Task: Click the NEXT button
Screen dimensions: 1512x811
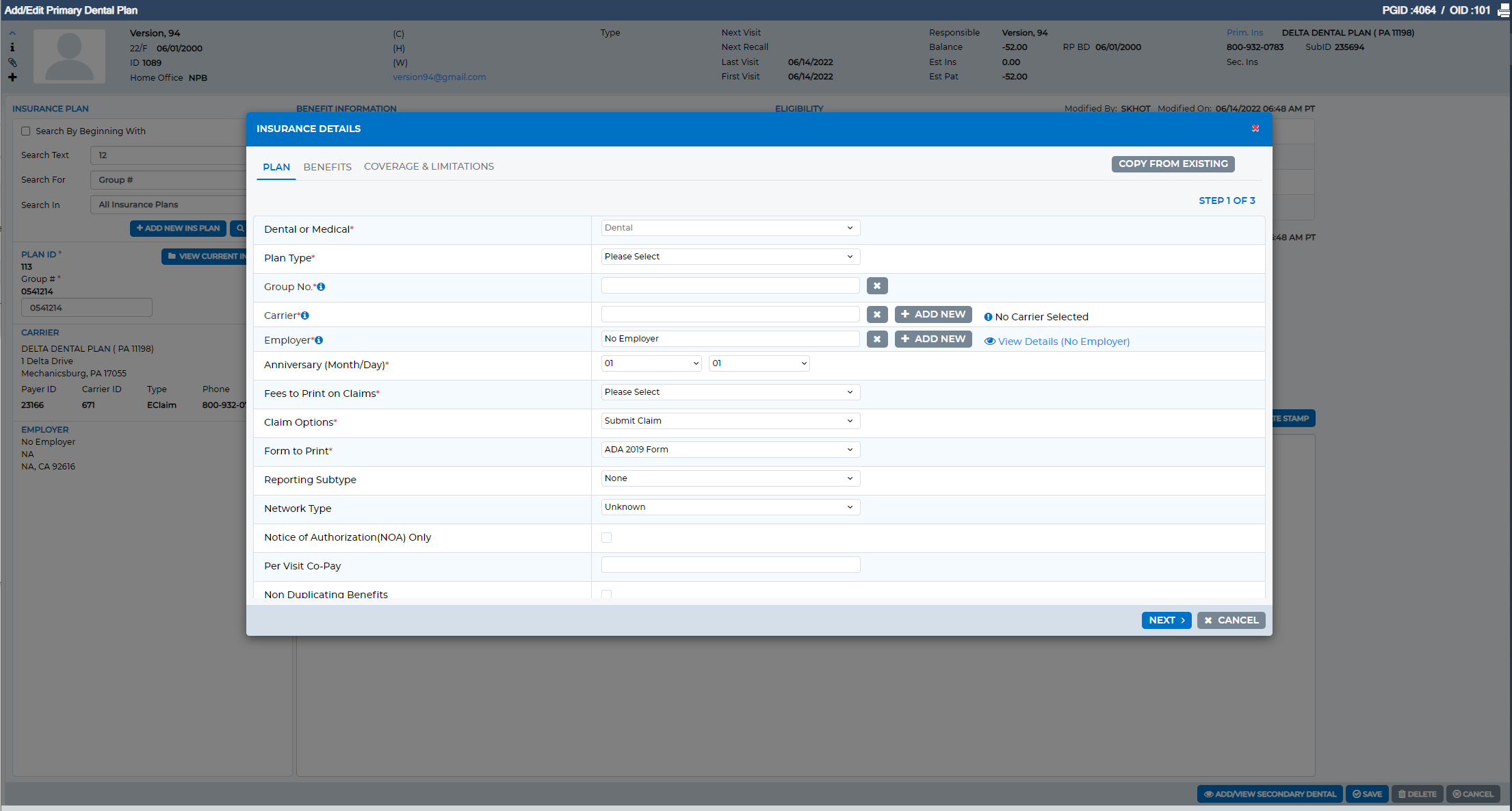Action: coord(1166,620)
